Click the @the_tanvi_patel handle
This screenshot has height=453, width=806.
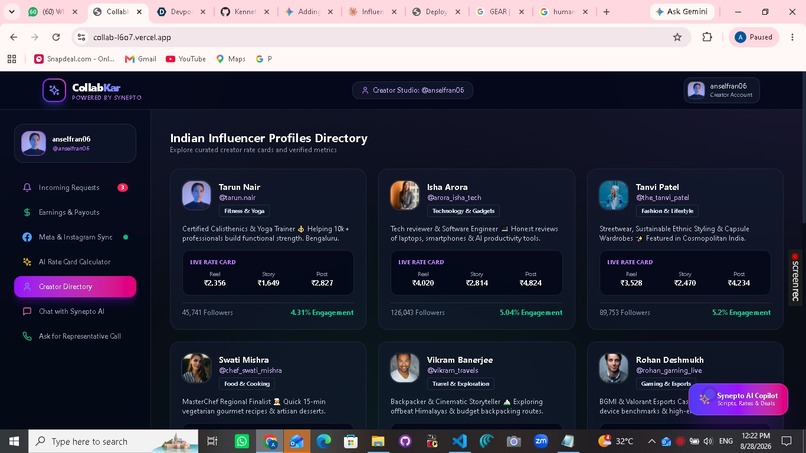[663, 197]
